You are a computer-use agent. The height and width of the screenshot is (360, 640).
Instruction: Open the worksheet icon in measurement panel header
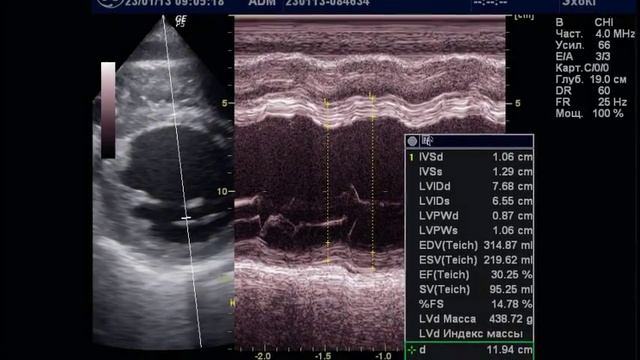pyautogui.click(x=427, y=141)
